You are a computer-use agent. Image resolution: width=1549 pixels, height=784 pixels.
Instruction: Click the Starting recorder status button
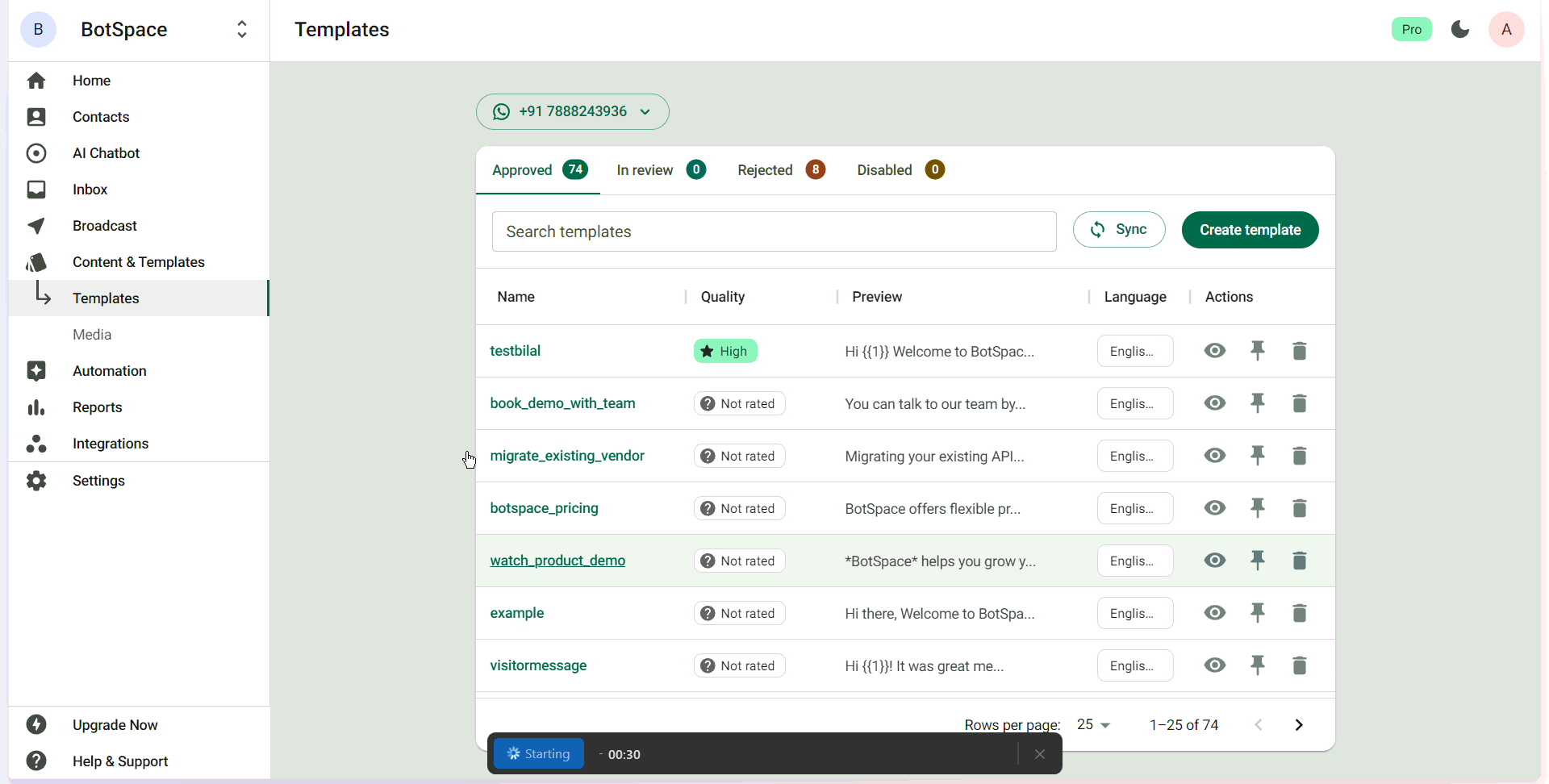539,754
